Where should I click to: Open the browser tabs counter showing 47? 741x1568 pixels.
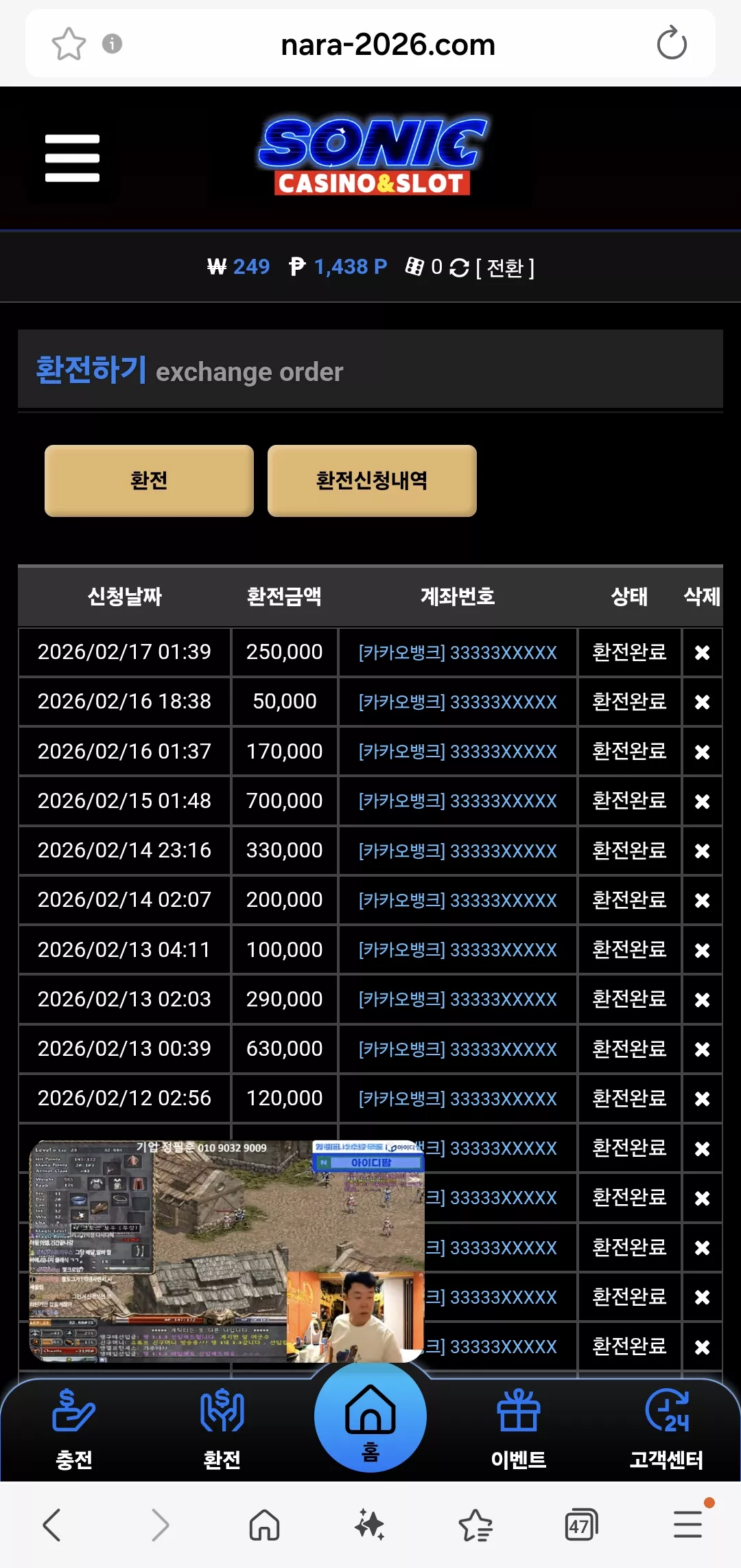point(580,1525)
